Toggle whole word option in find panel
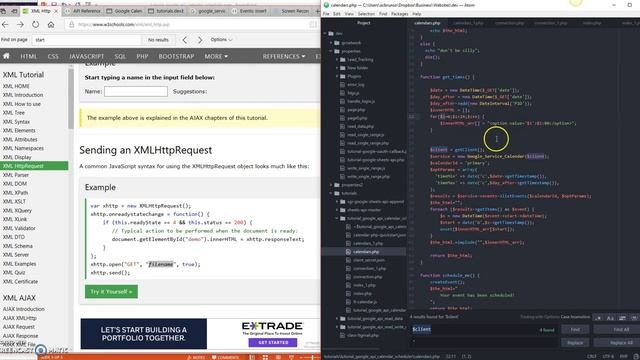Screen dimensions: 640x360 coord(634,318)
